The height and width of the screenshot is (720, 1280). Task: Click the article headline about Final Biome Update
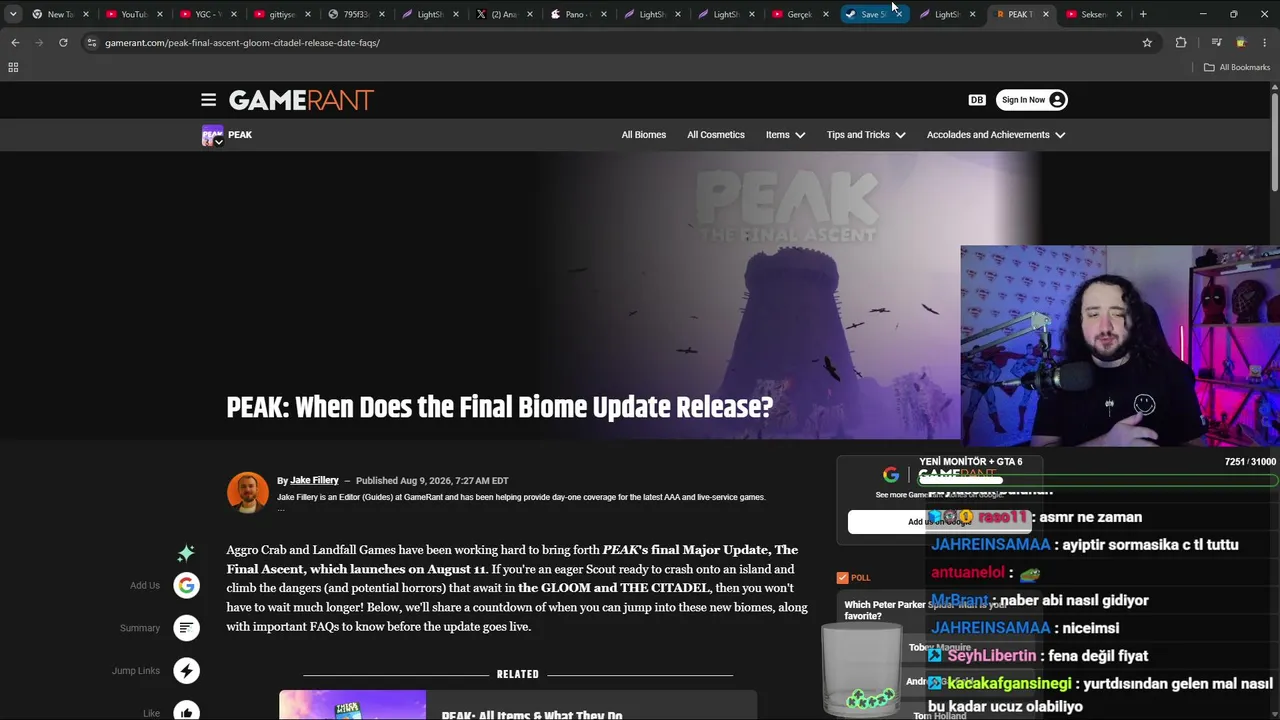pos(500,408)
